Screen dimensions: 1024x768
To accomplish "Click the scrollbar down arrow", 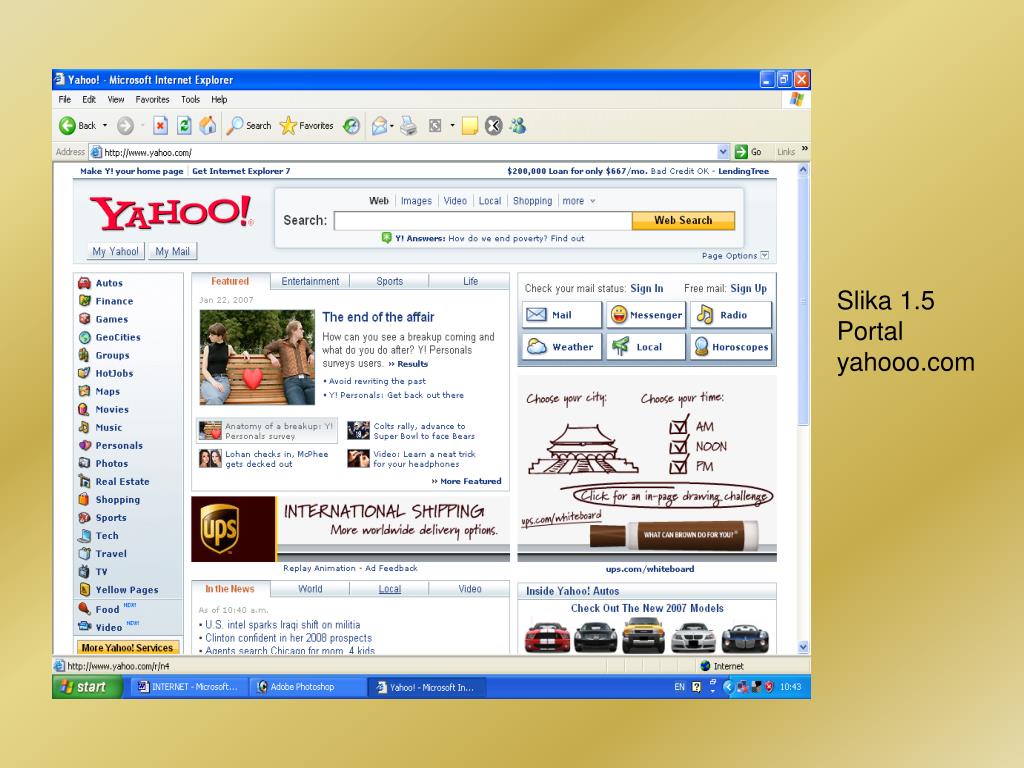I will pyautogui.click(x=803, y=647).
